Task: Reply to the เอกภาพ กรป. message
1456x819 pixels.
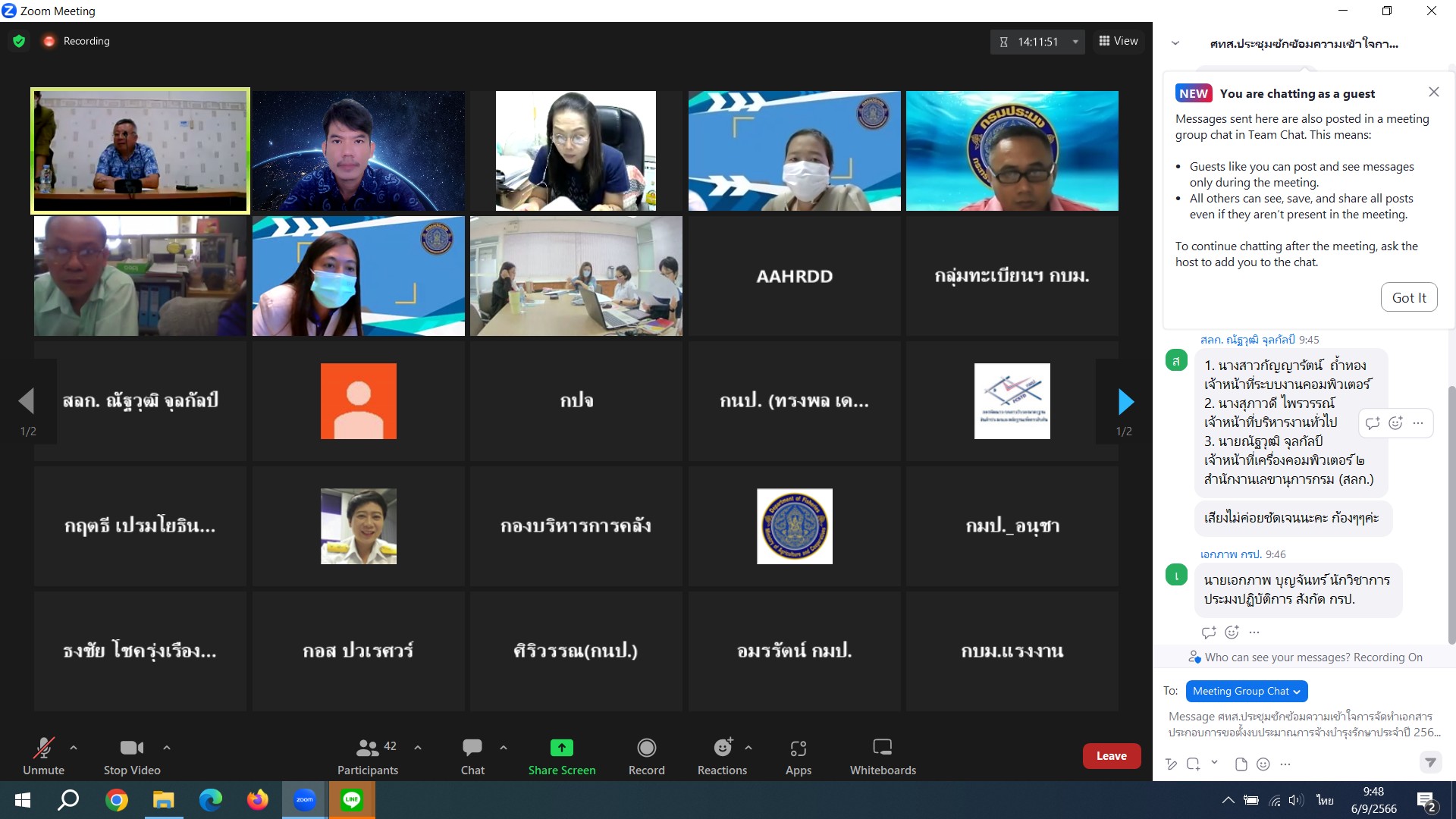Action: click(1209, 632)
